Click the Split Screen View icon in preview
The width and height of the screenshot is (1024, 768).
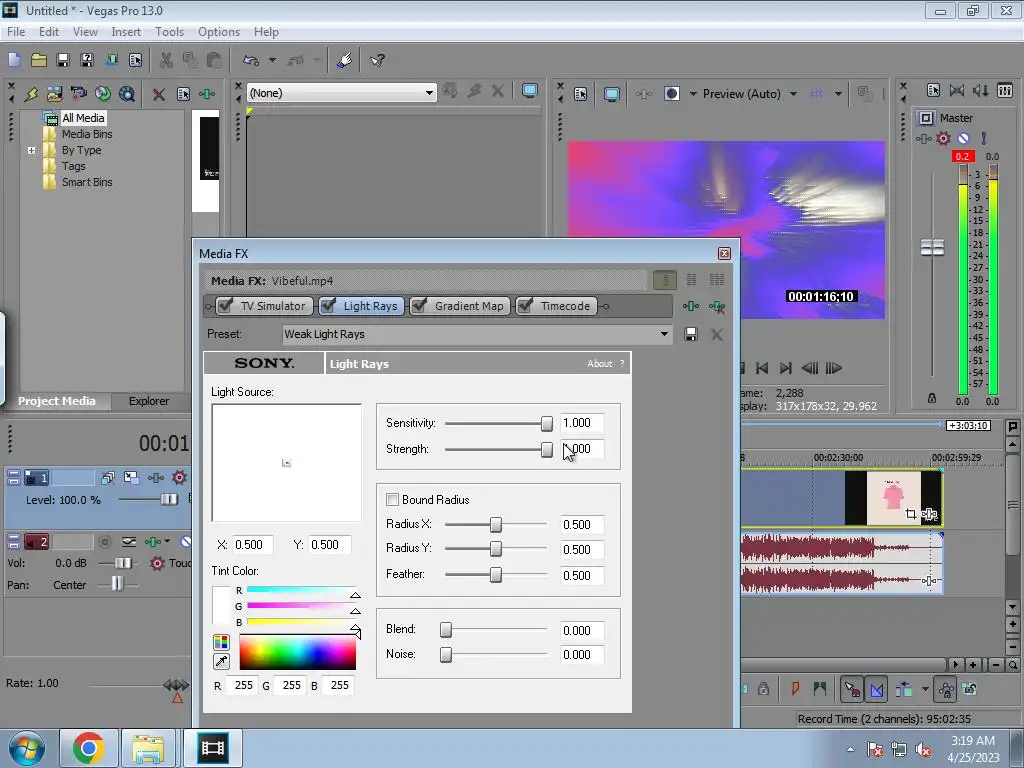pyautogui.click(x=672, y=94)
